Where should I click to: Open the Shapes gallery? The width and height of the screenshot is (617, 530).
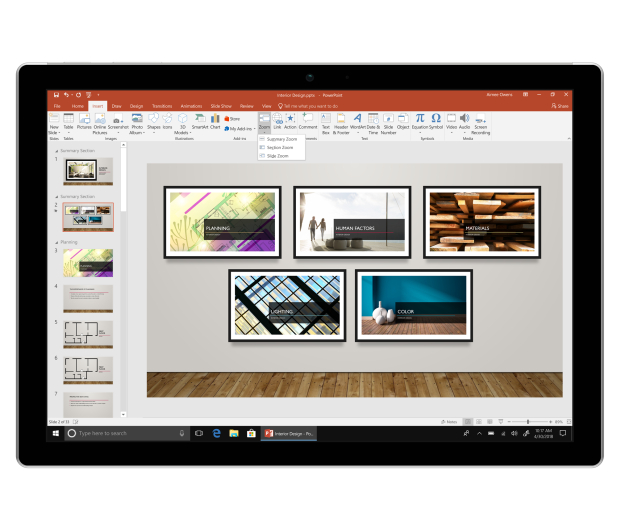pyautogui.click(x=153, y=122)
